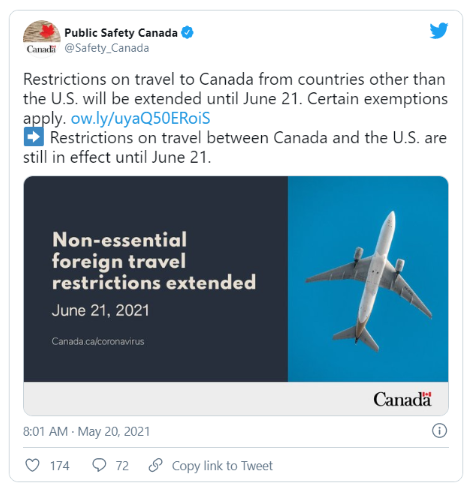Click the blue right-arrow emoji
The image size is (468, 486).
tap(34, 137)
